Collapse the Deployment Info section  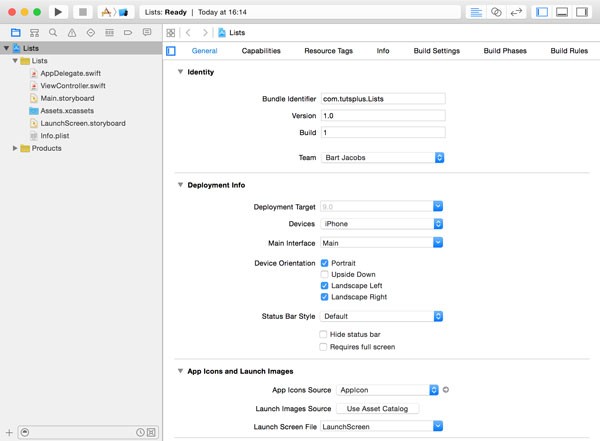(x=180, y=185)
